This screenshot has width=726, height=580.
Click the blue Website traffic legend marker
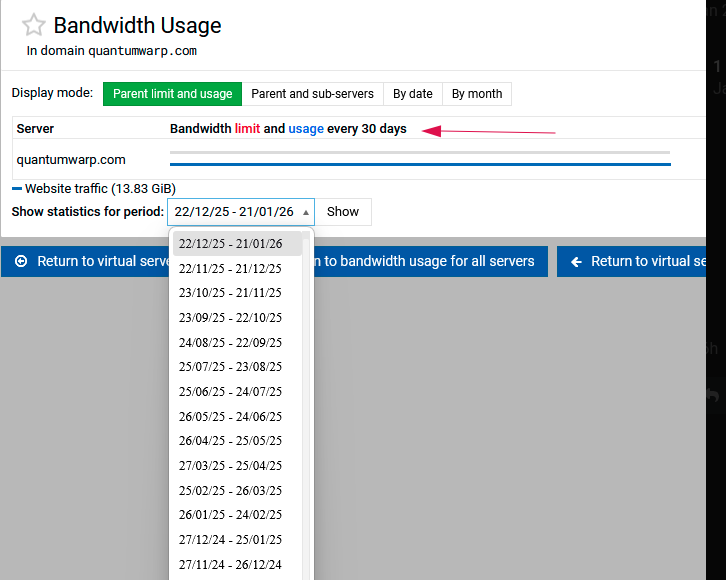coord(17,188)
